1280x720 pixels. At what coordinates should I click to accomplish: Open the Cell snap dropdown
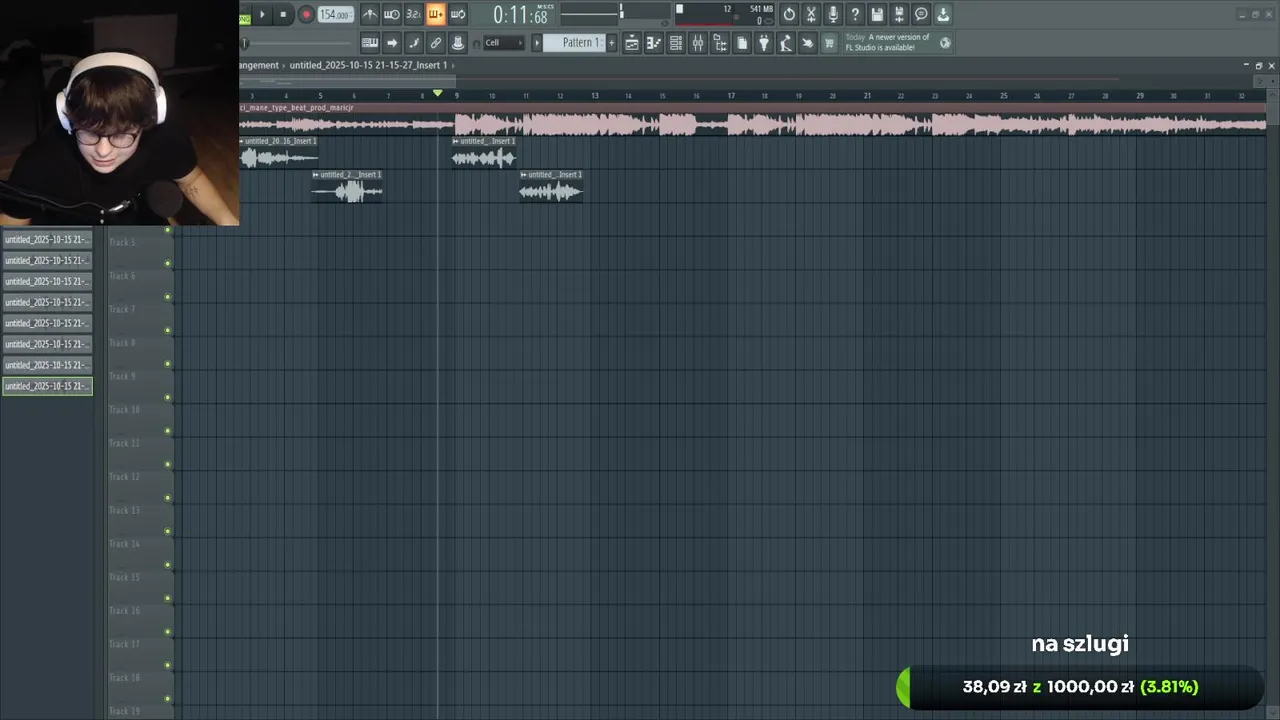pos(503,43)
